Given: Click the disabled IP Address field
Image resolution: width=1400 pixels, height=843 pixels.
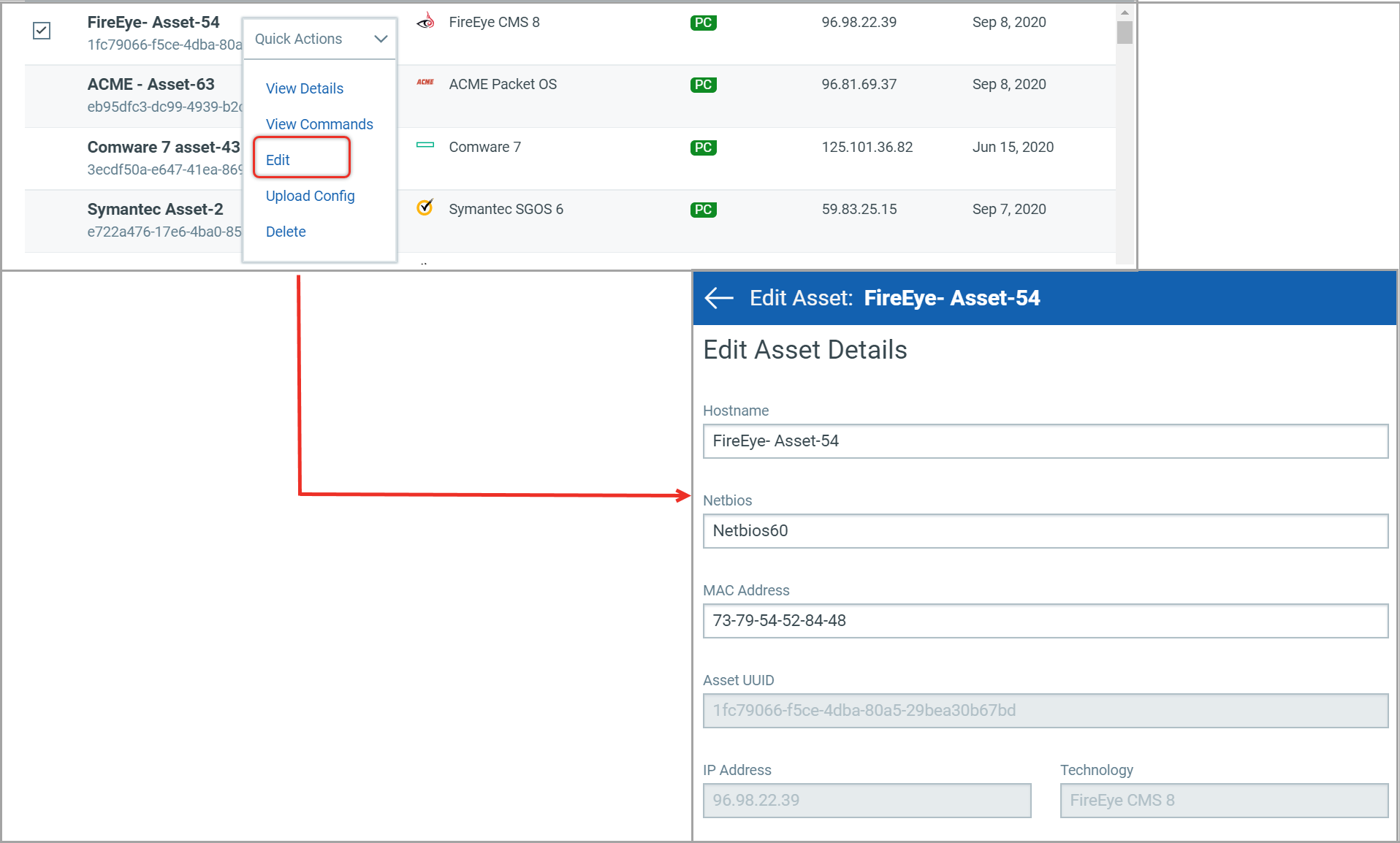Looking at the screenshot, I should coord(867,801).
